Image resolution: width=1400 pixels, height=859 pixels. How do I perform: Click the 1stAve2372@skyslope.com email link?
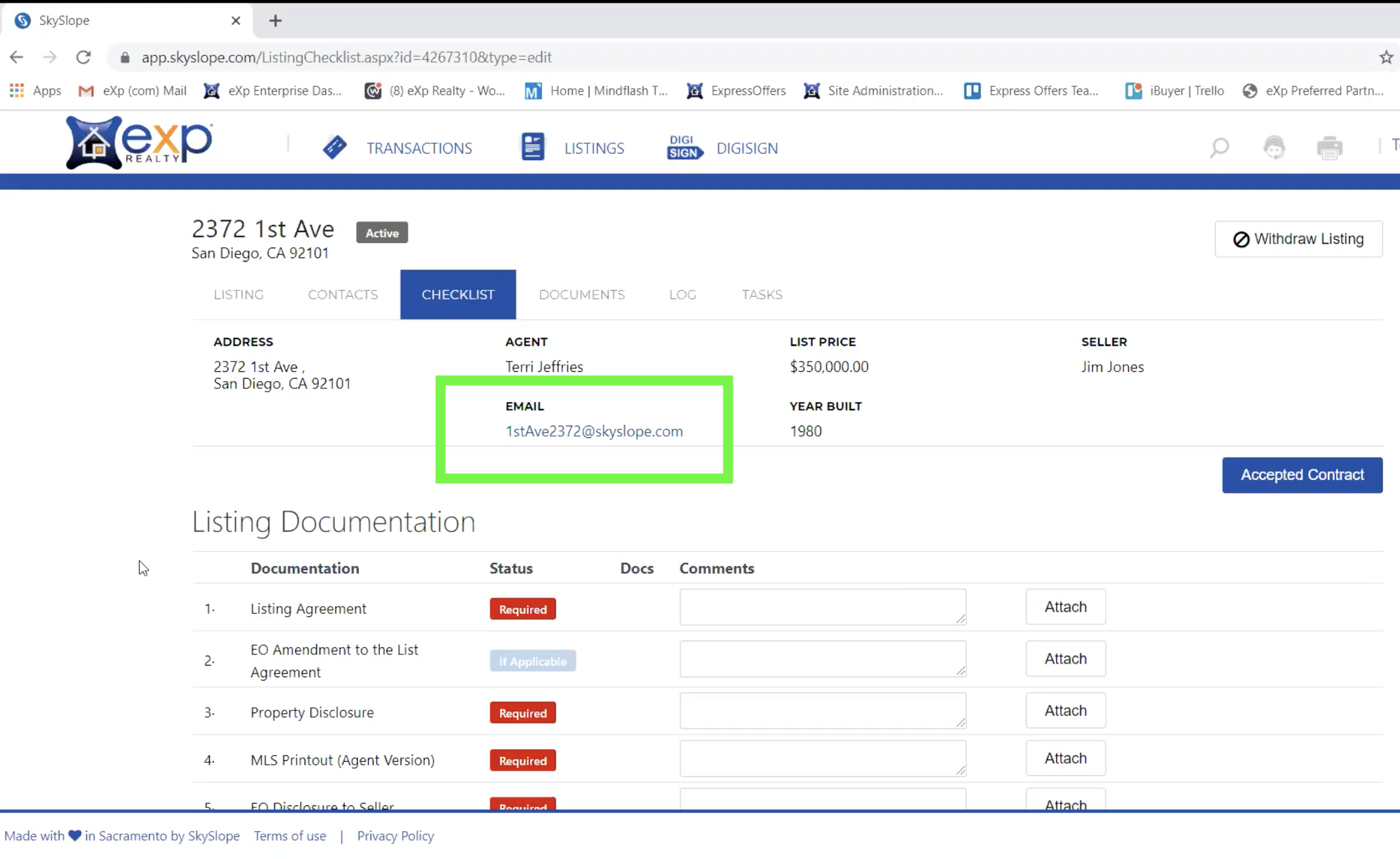(x=594, y=431)
